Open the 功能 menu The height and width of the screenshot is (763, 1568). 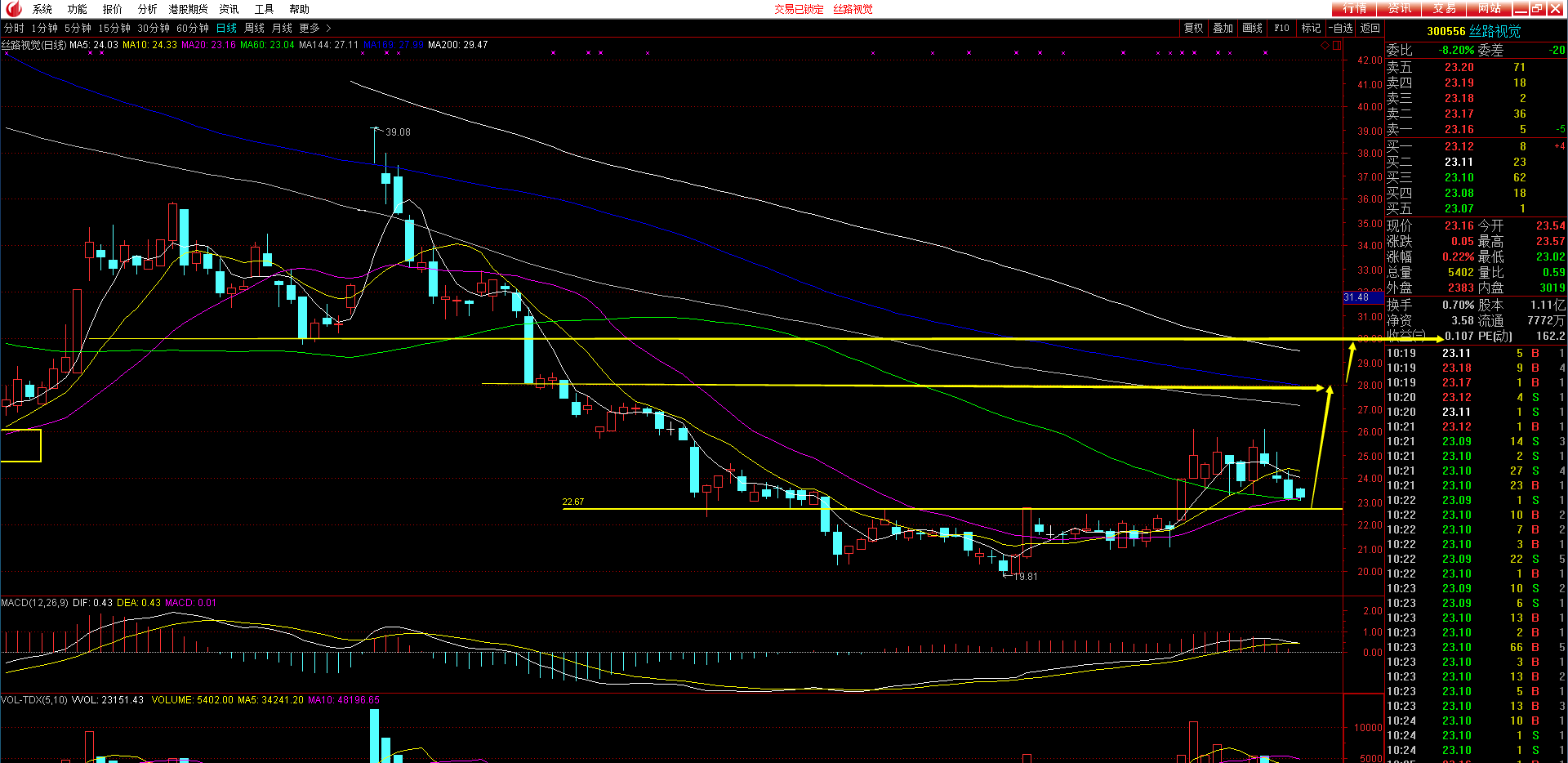(78, 9)
